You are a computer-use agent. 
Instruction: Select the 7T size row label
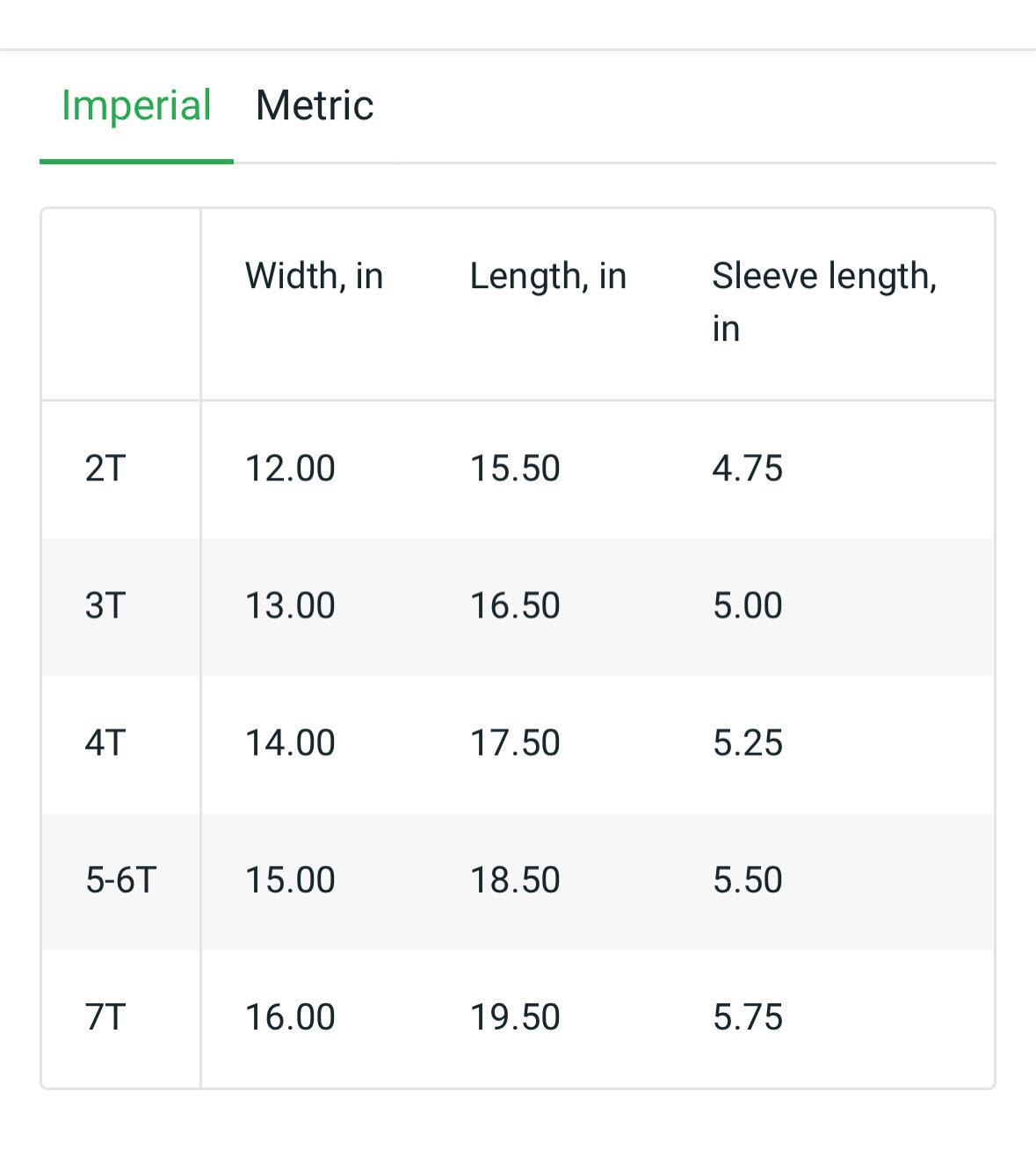tap(105, 1016)
